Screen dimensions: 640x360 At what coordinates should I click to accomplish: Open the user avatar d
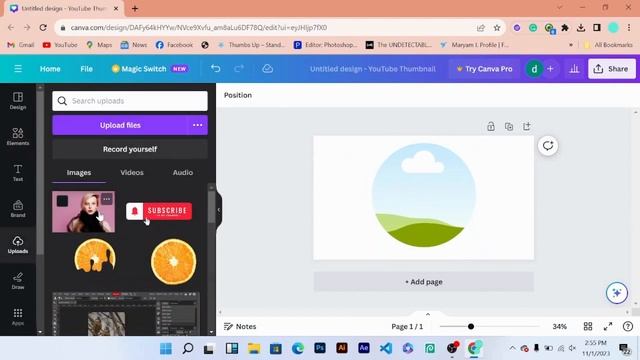534,69
